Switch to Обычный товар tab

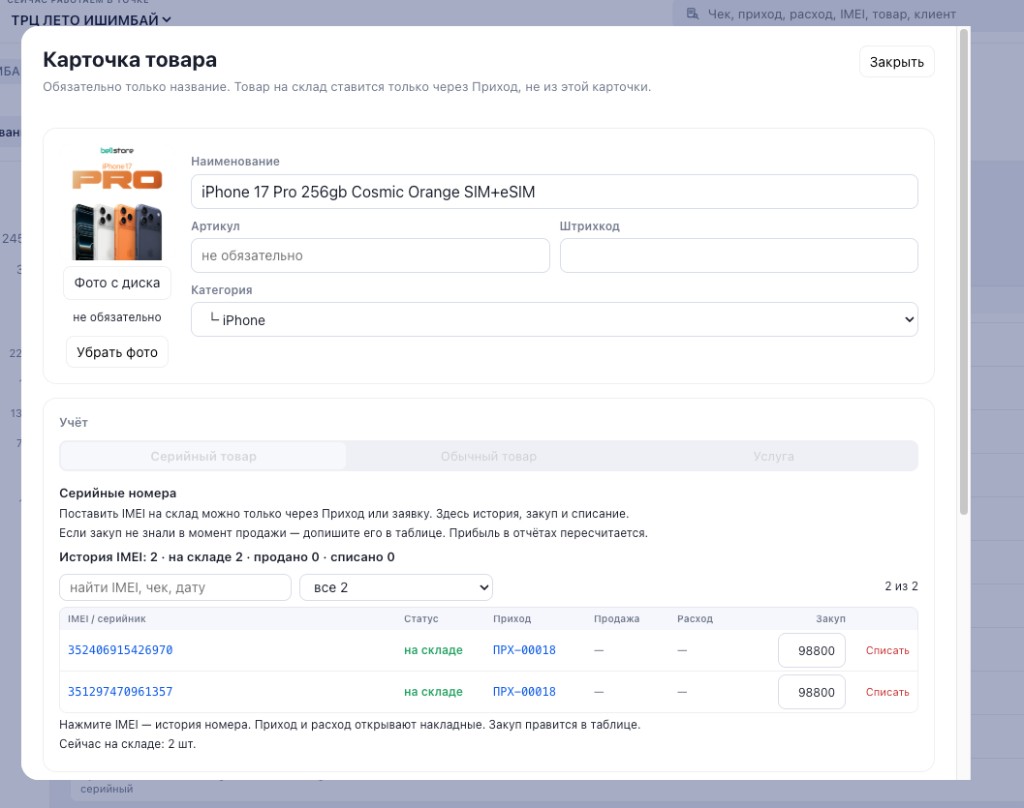pos(488,456)
